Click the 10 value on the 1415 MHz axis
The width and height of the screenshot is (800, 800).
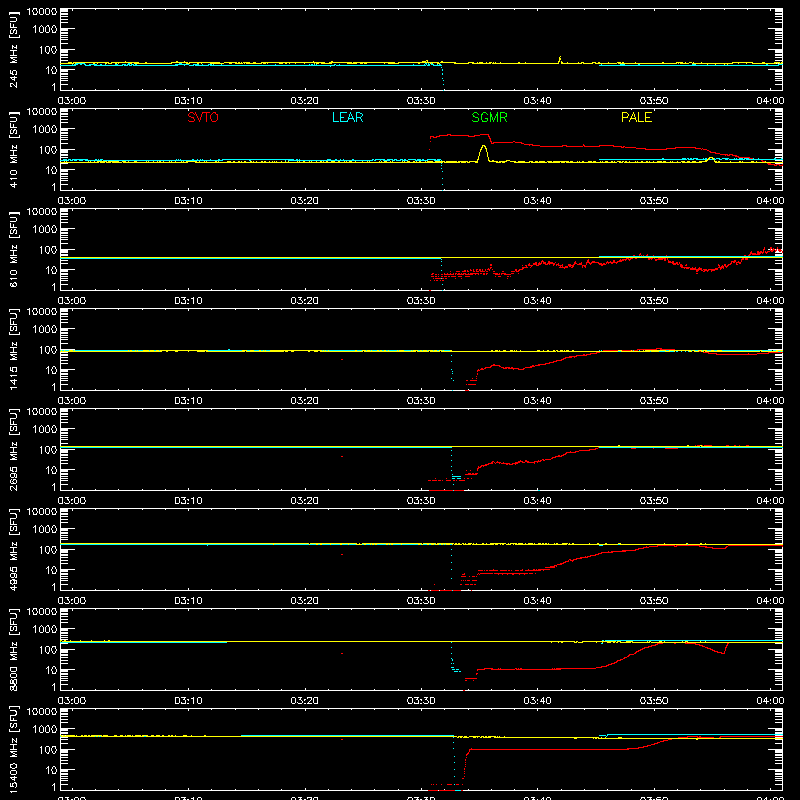tap(51, 370)
